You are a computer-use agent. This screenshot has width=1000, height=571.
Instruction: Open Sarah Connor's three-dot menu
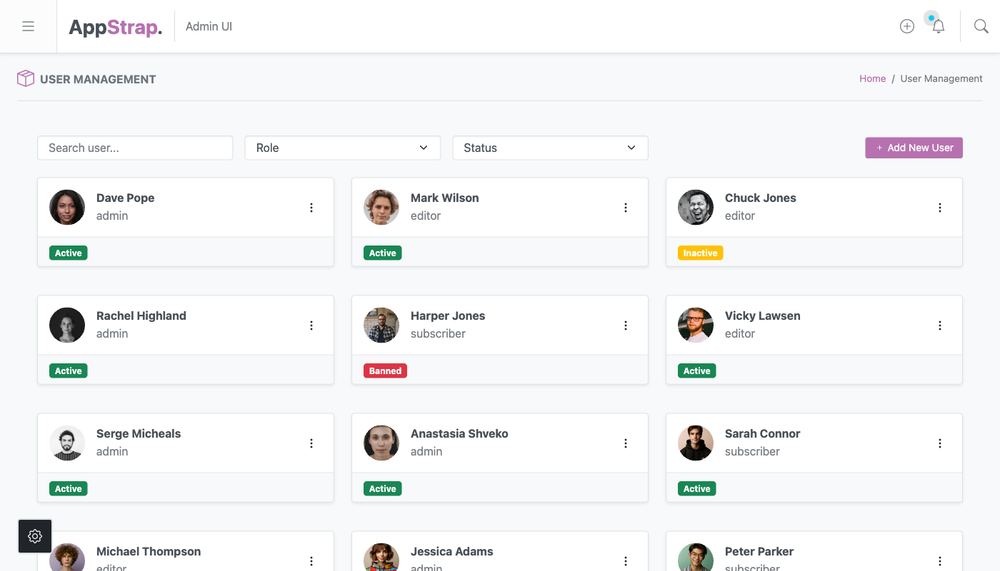coord(940,443)
